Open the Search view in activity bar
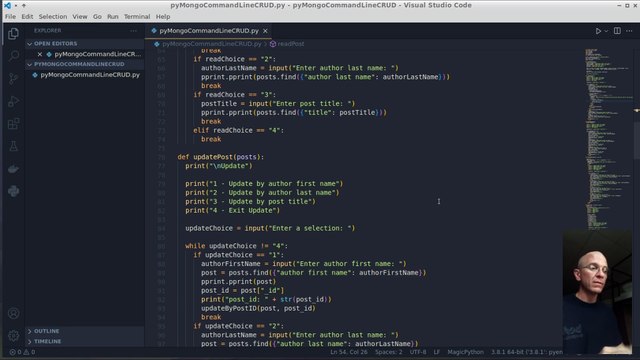 13,56
